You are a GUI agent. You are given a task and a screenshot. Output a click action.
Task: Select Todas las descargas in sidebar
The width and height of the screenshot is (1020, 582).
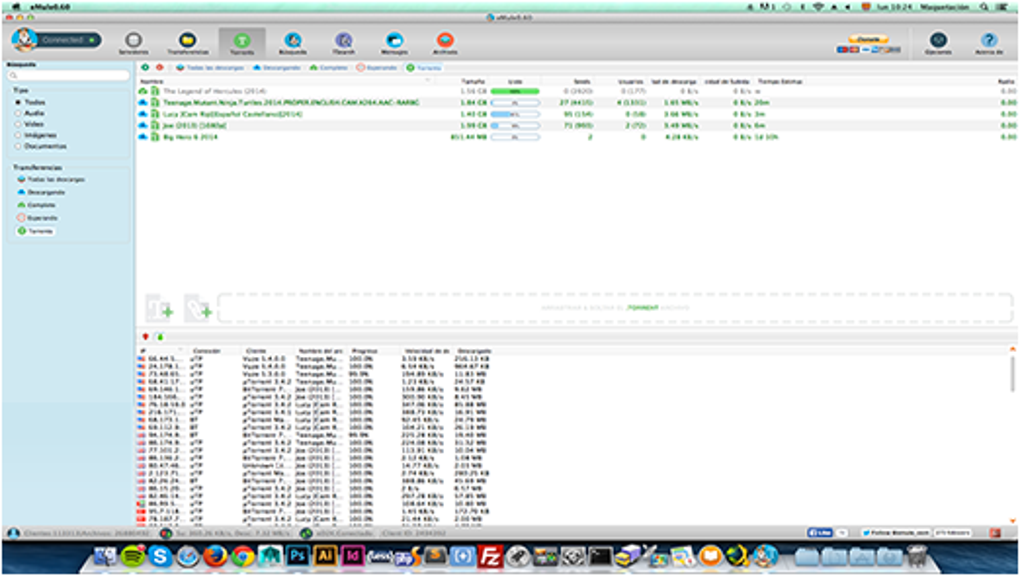click(51, 179)
